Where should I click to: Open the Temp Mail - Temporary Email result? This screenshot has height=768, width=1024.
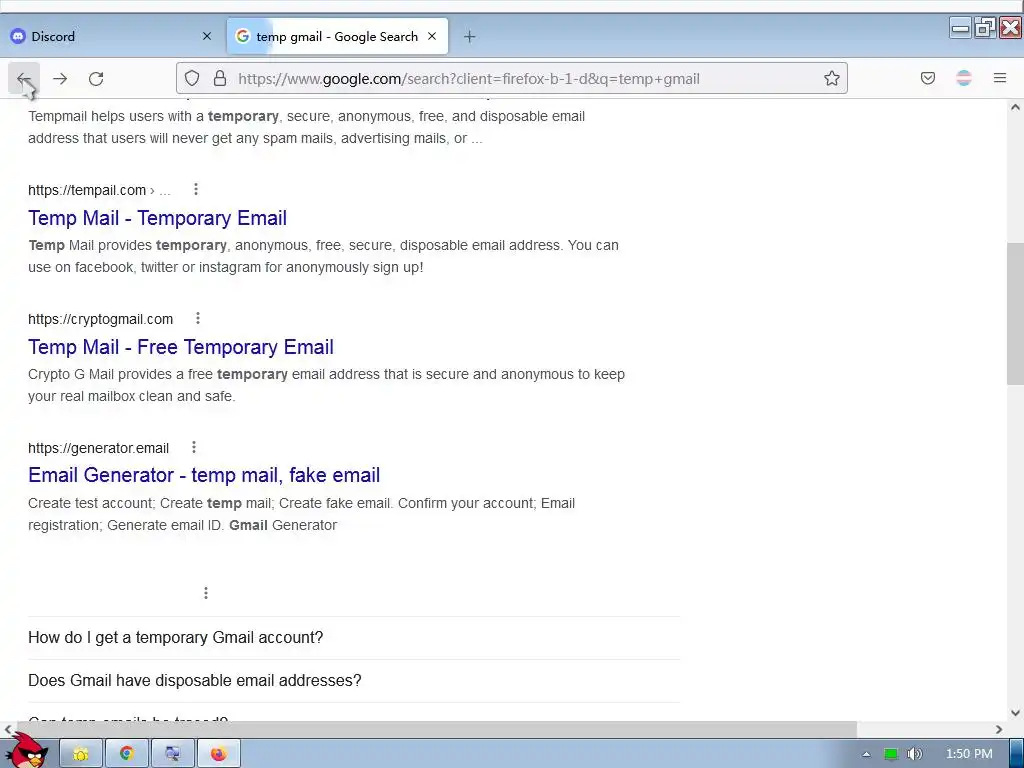157,218
